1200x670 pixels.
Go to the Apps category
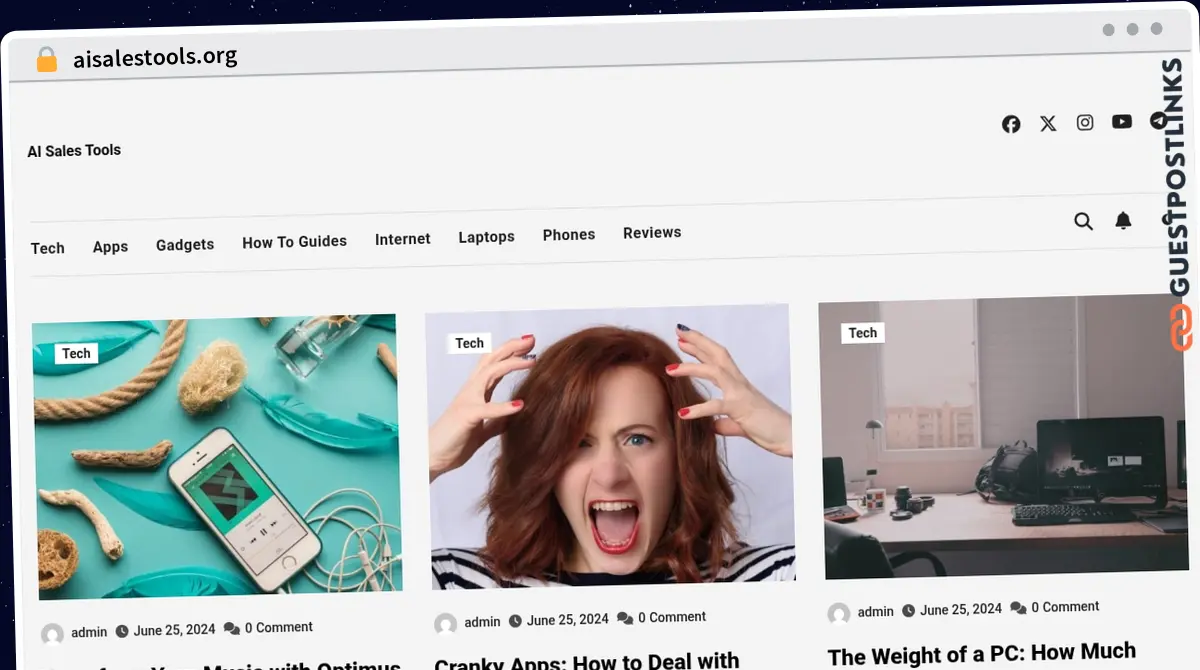pos(110,247)
